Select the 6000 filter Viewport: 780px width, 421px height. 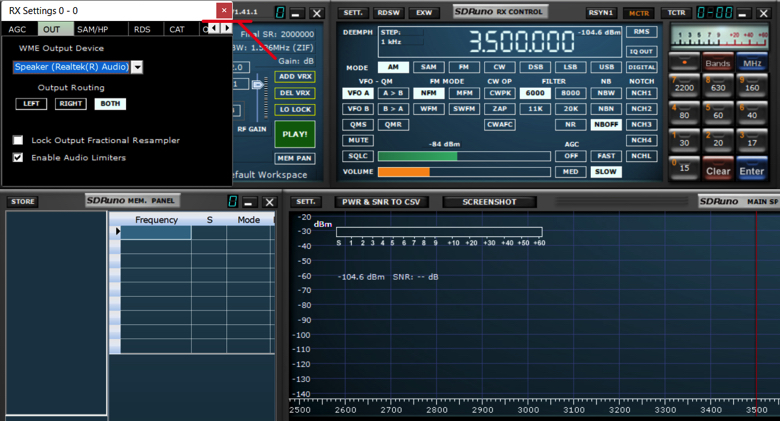(535, 93)
